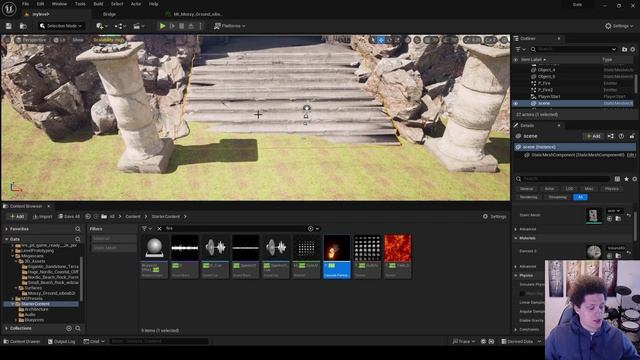This screenshot has height=360, width=640.
Task: Select the All filter in Details panel
Action: tap(580, 197)
